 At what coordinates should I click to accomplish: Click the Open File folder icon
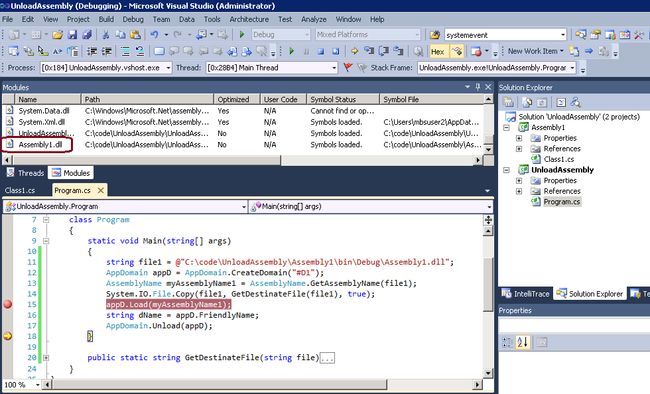pyautogui.click(x=57, y=35)
